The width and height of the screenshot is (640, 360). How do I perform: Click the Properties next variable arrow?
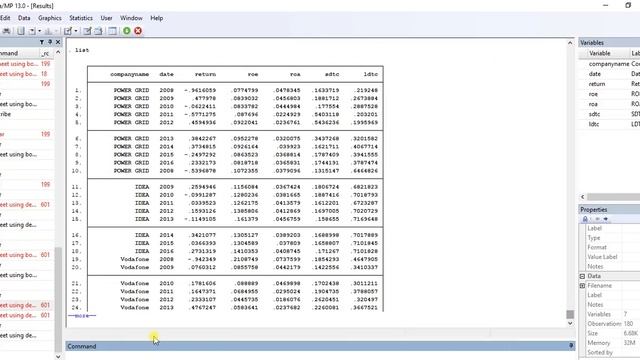coord(606,219)
